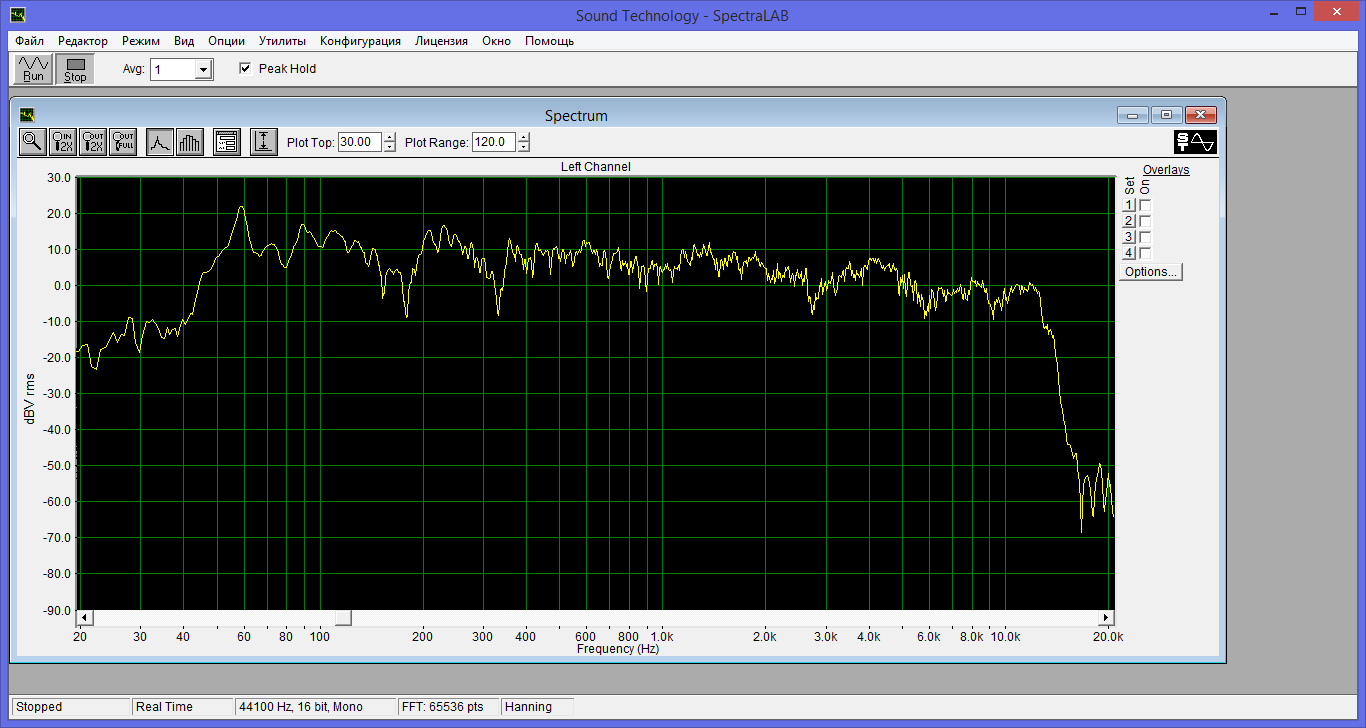The width and height of the screenshot is (1366, 728).
Task: Open the Режим menu
Action: [x=141, y=41]
